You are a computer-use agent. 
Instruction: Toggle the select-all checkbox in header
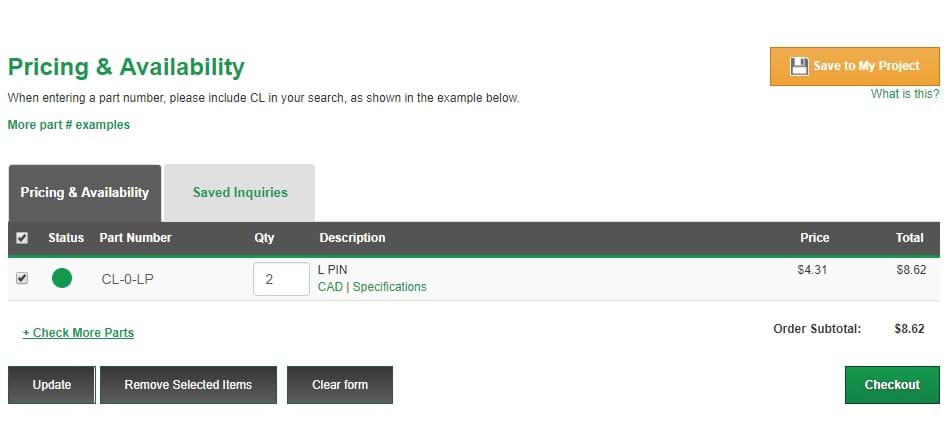(22, 238)
